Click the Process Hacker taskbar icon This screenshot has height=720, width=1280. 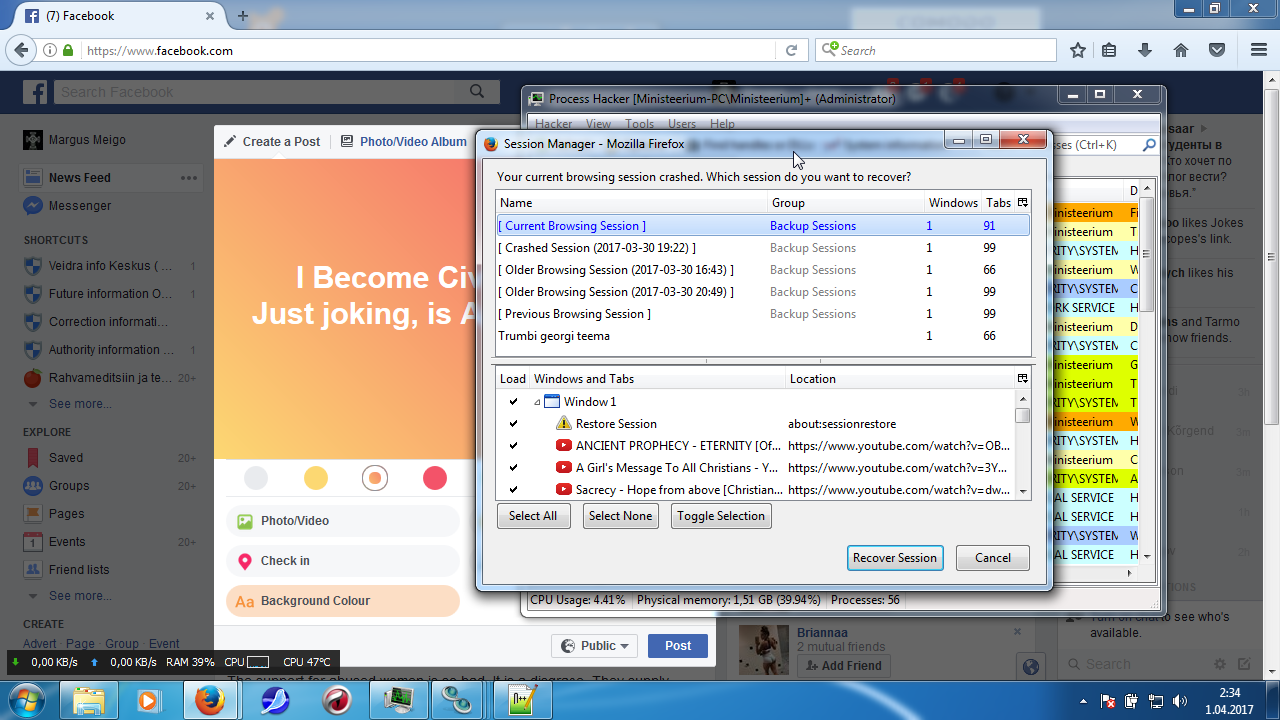(401, 699)
